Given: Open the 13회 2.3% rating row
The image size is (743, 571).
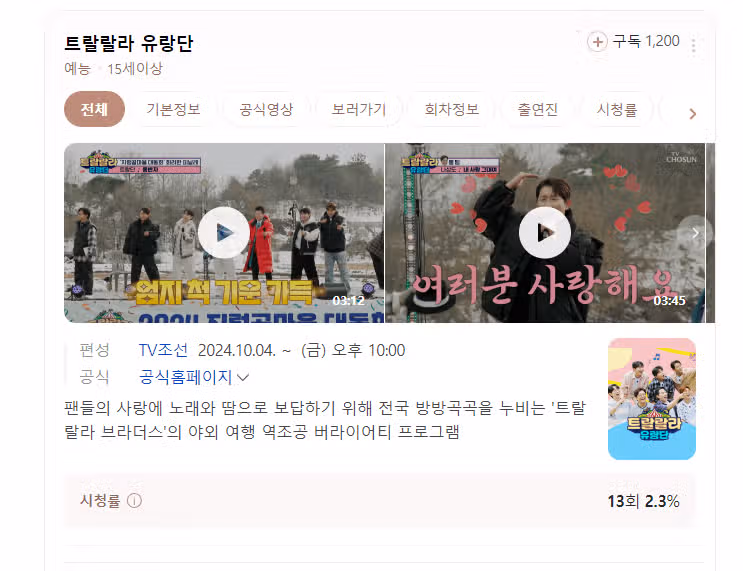Looking at the screenshot, I should click(380, 500).
